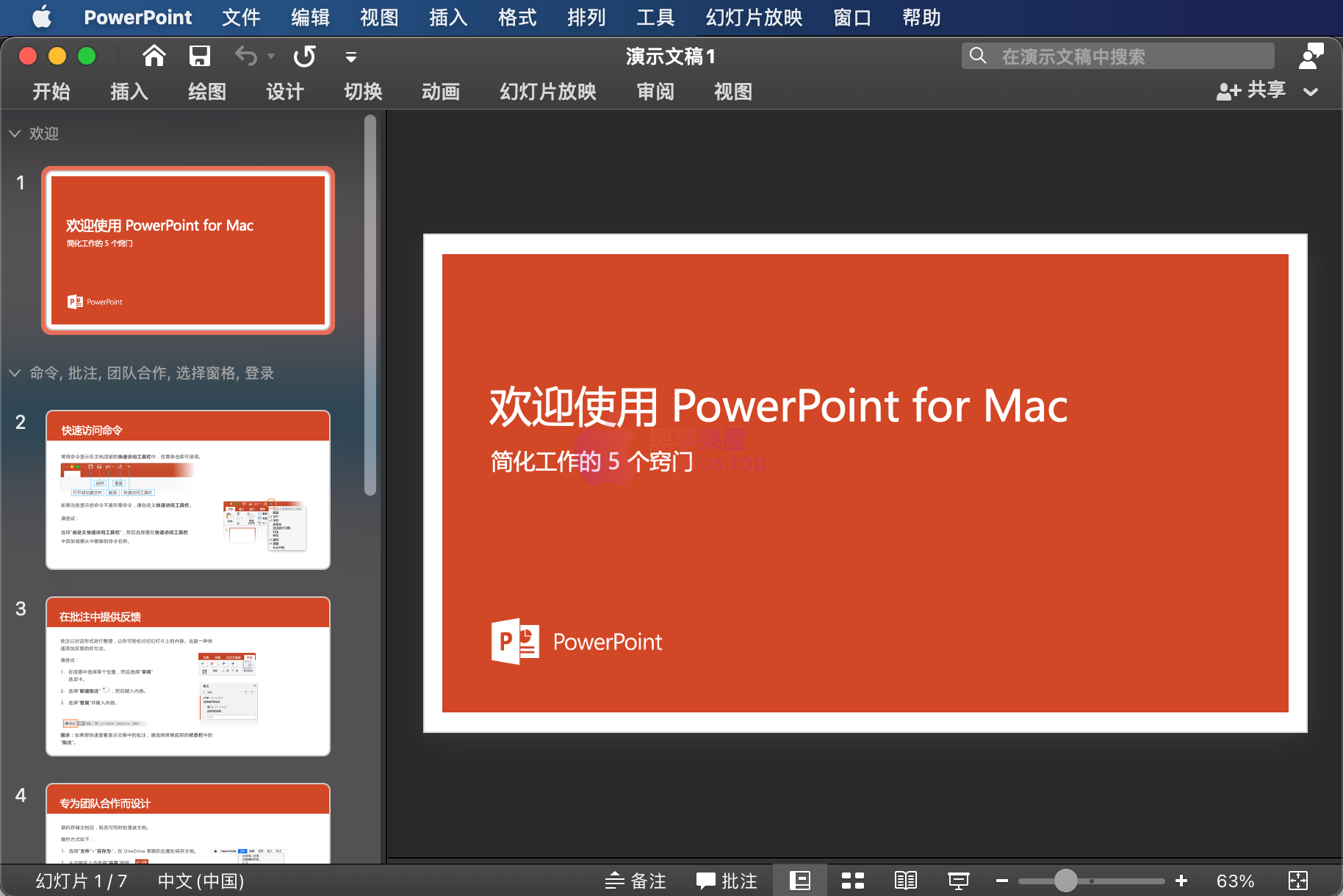
Task: Click the Redo circular arrow icon
Action: [x=304, y=56]
